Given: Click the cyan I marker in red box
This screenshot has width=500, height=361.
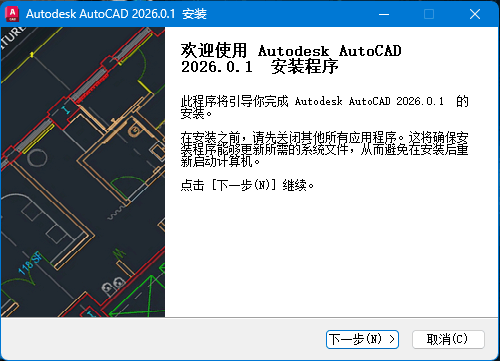Looking at the screenshot, I should [x=66, y=109].
